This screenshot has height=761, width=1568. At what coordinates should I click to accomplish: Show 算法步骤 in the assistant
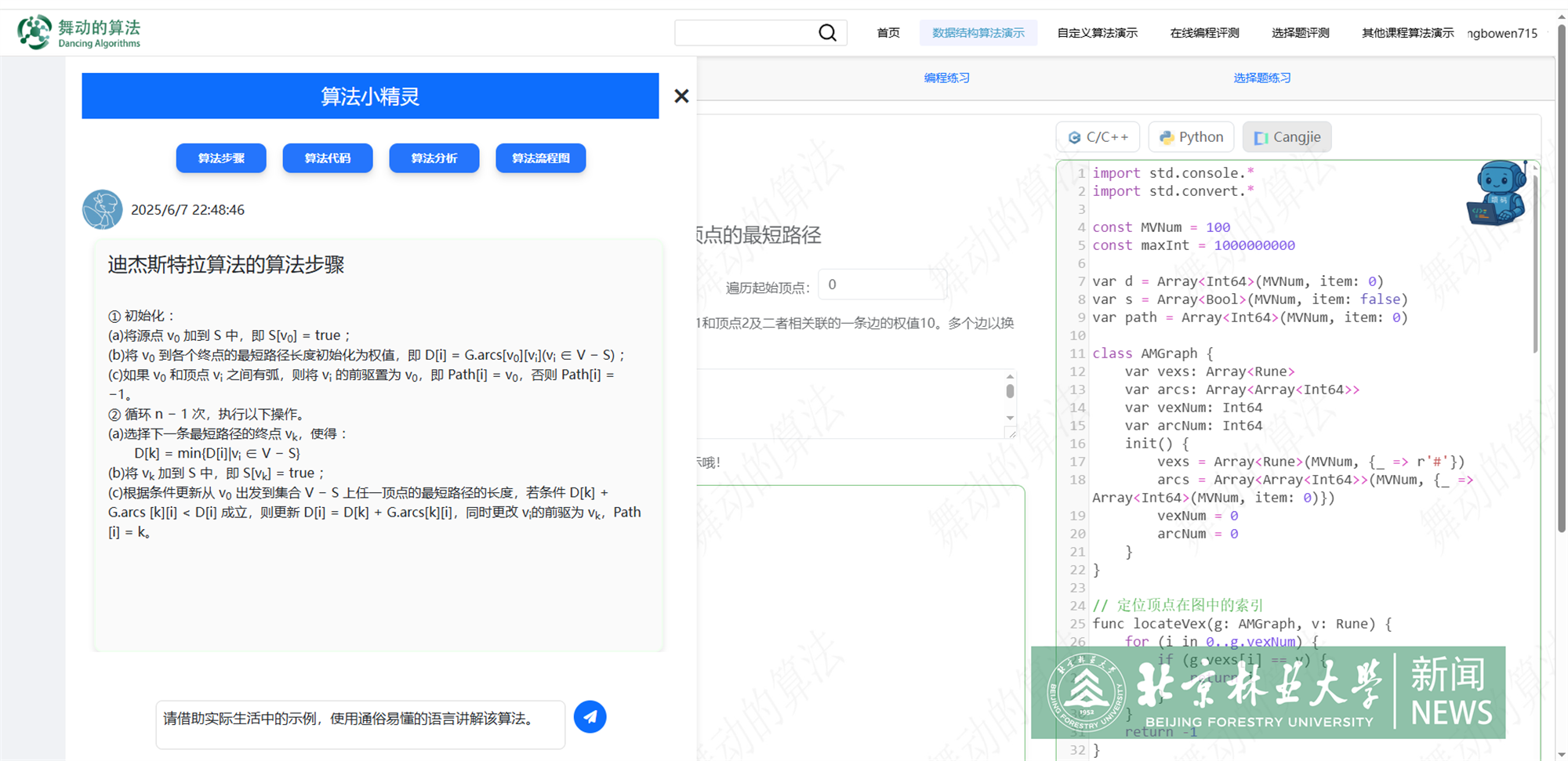click(x=221, y=158)
